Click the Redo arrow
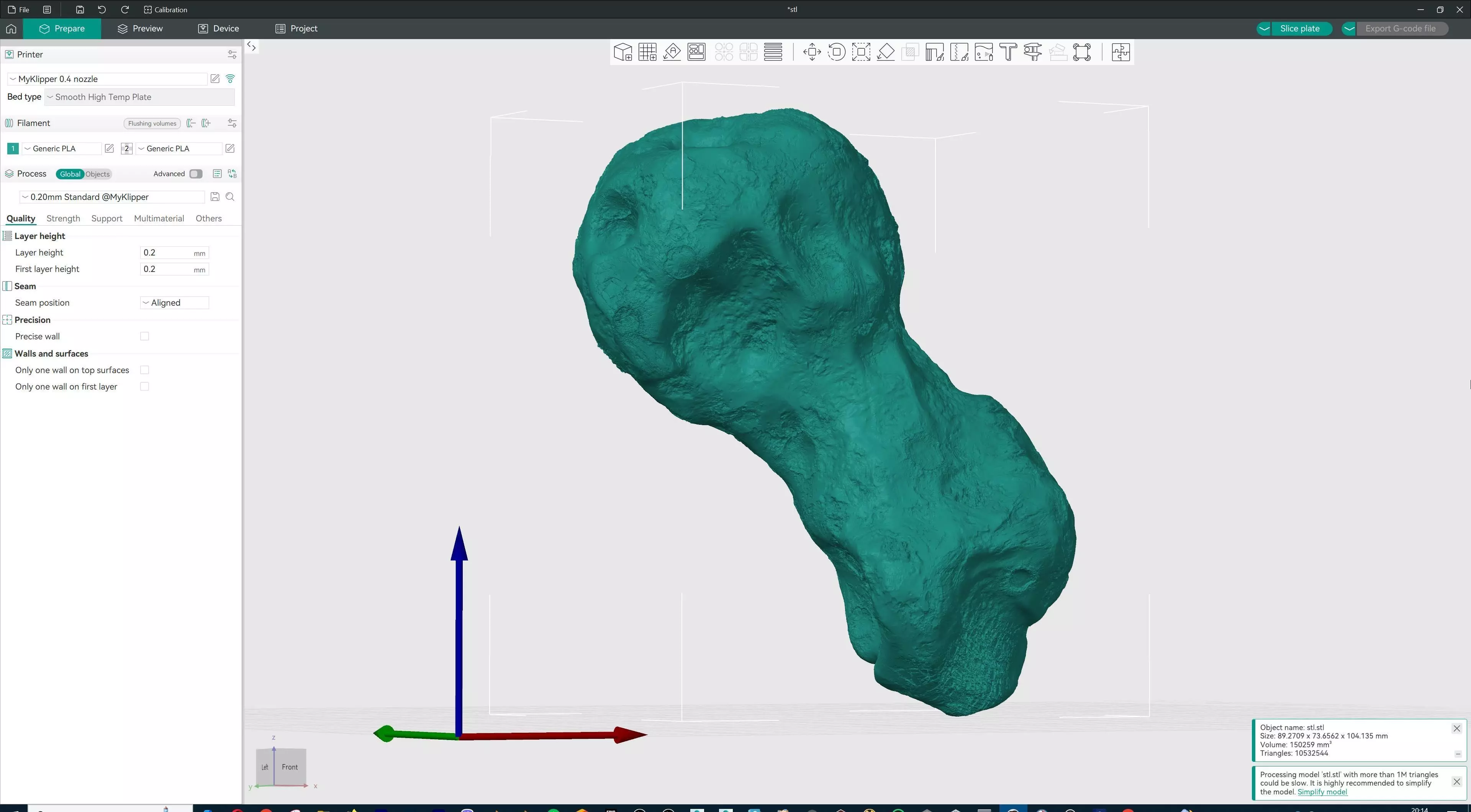The width and height of the screenshot is (1471, 812). coord(124,10)
